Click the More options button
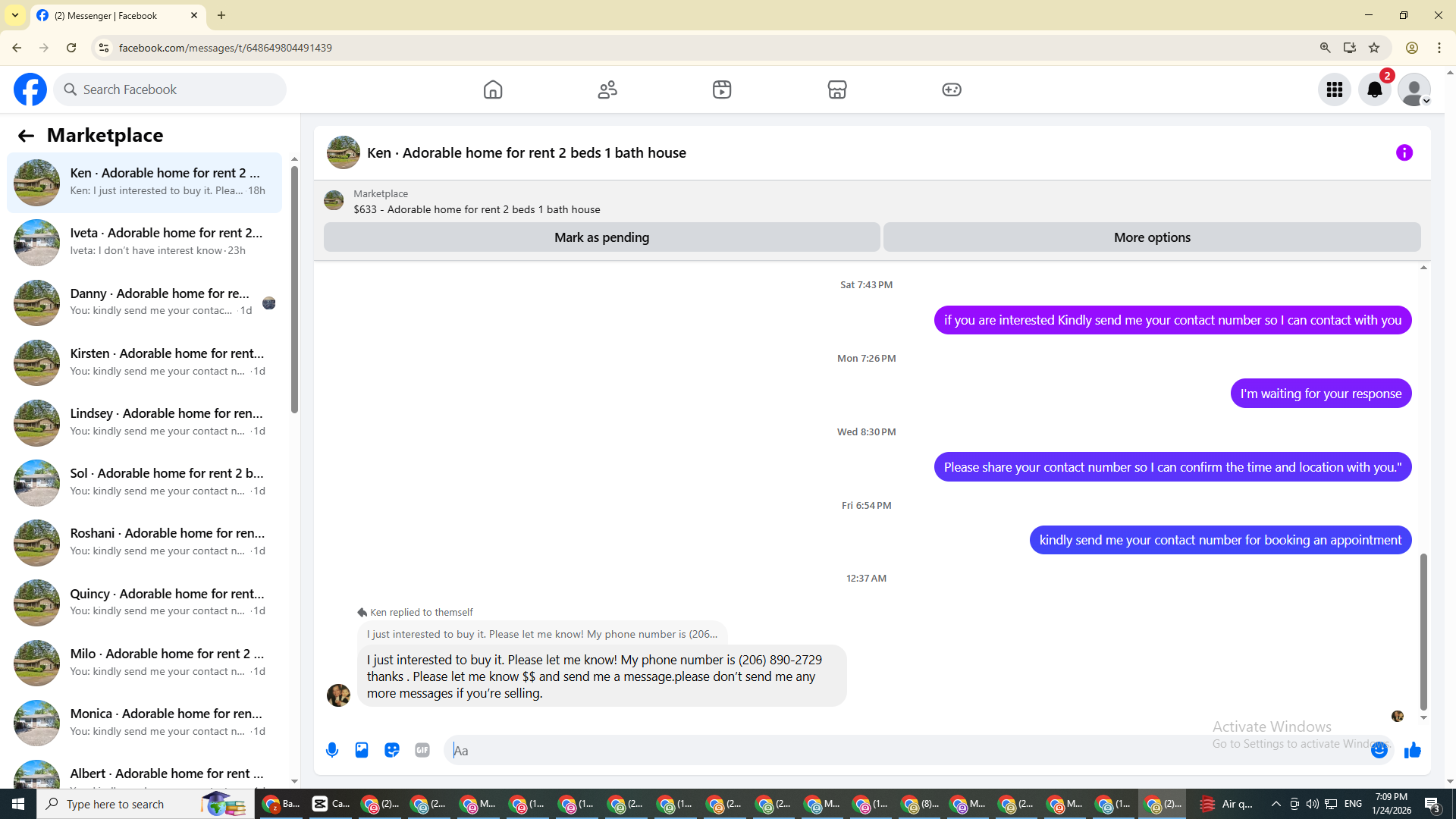Viewport: 1456px width, 819px height. coord(1151,237)
